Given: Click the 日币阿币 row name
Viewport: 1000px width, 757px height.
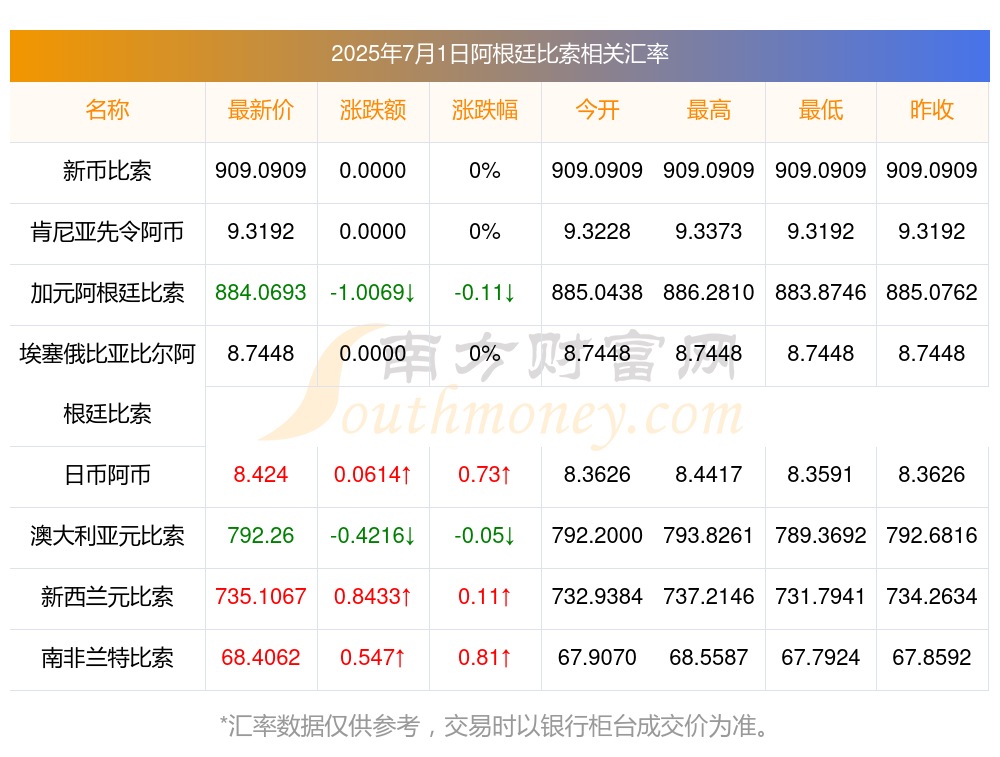Looking at the screenshot, I should click(107, 475).
